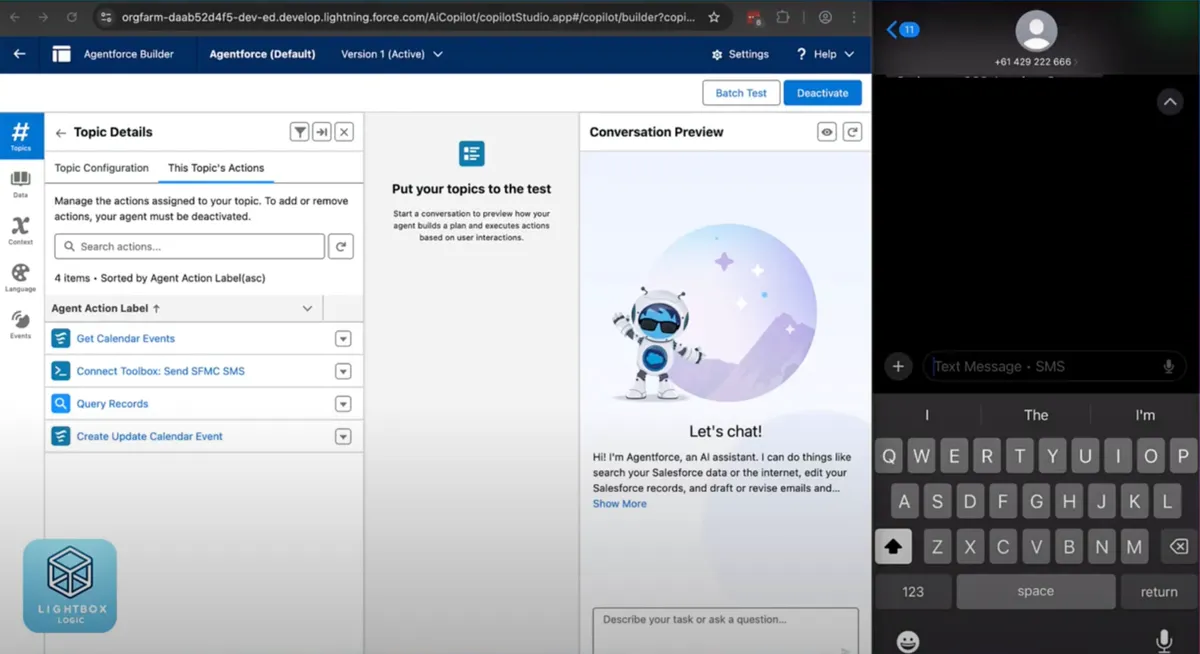Toggle the Conversation Preview eye icon
Viewport: 1200px width, 654px height.
coord(827,132)
